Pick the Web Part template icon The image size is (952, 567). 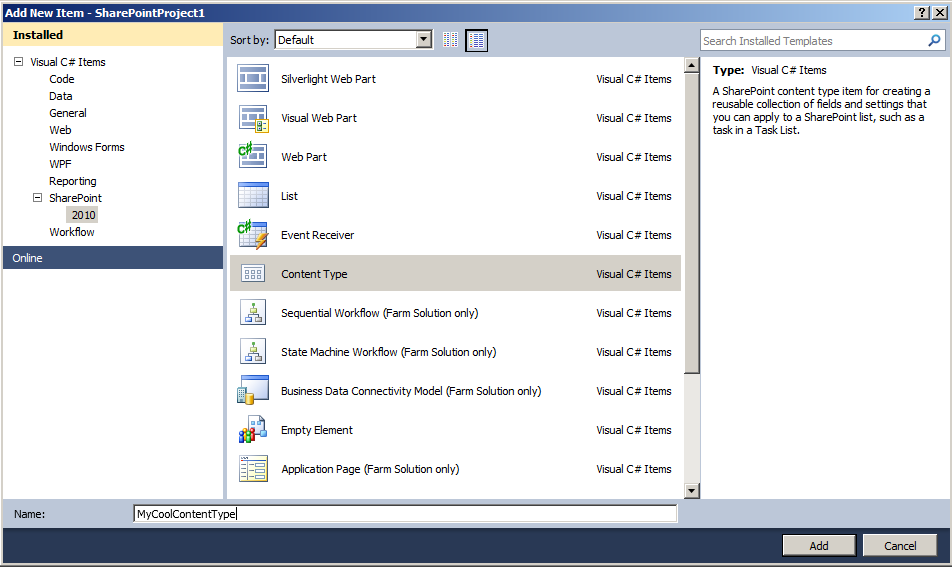pos(253,157)
